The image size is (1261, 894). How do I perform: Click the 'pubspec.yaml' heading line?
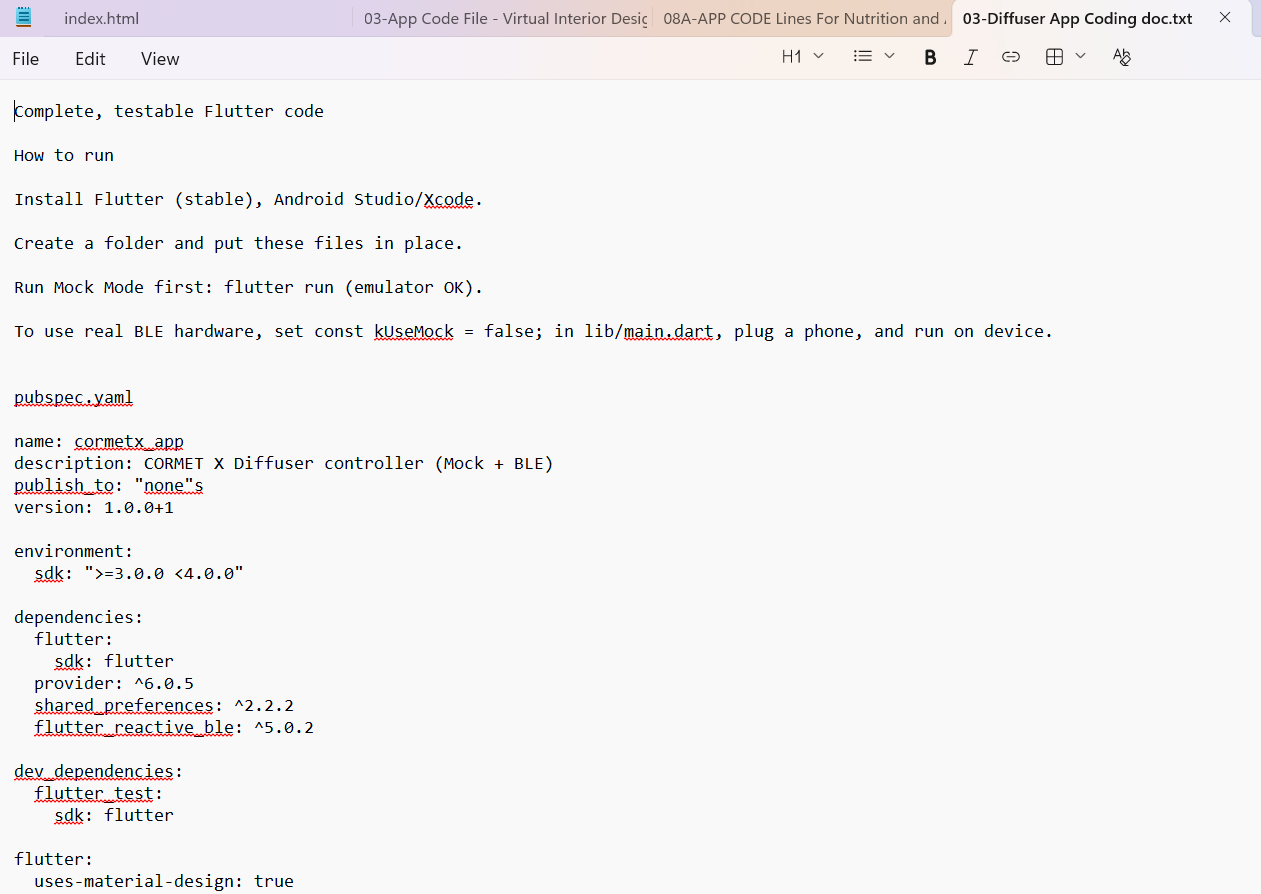coord(74,397)
